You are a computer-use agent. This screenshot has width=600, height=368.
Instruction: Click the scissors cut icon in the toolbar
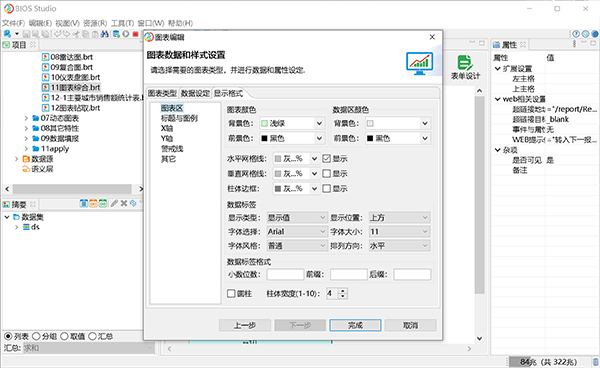tap(76, 34)
